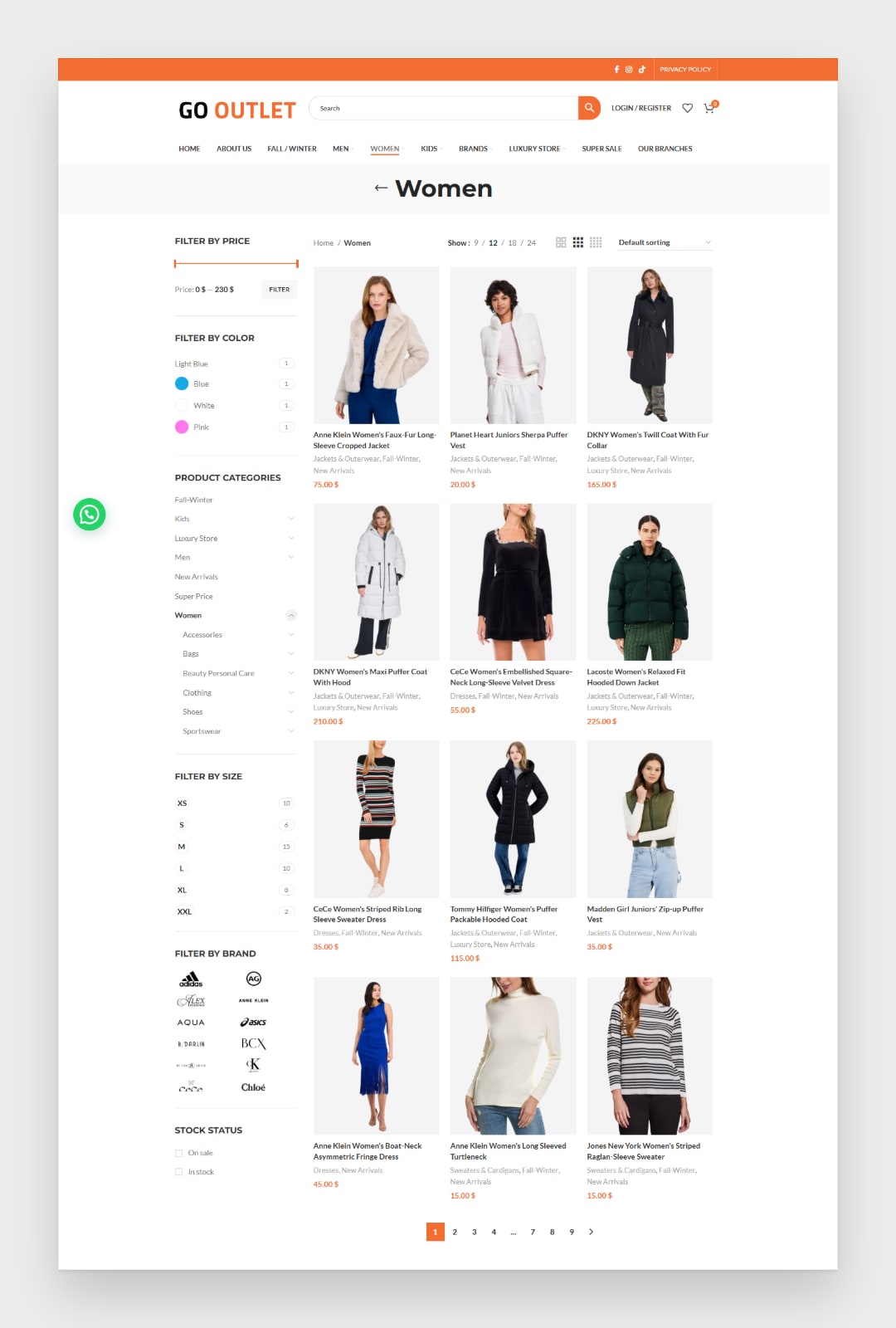Expand the Clothing subcategory chevron
896x1328 pixels.
click(291, 693)
